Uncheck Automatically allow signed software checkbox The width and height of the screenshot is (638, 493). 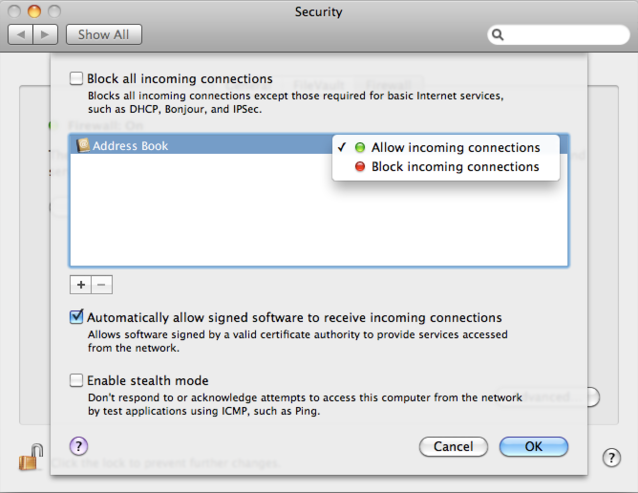coord(77,317)
